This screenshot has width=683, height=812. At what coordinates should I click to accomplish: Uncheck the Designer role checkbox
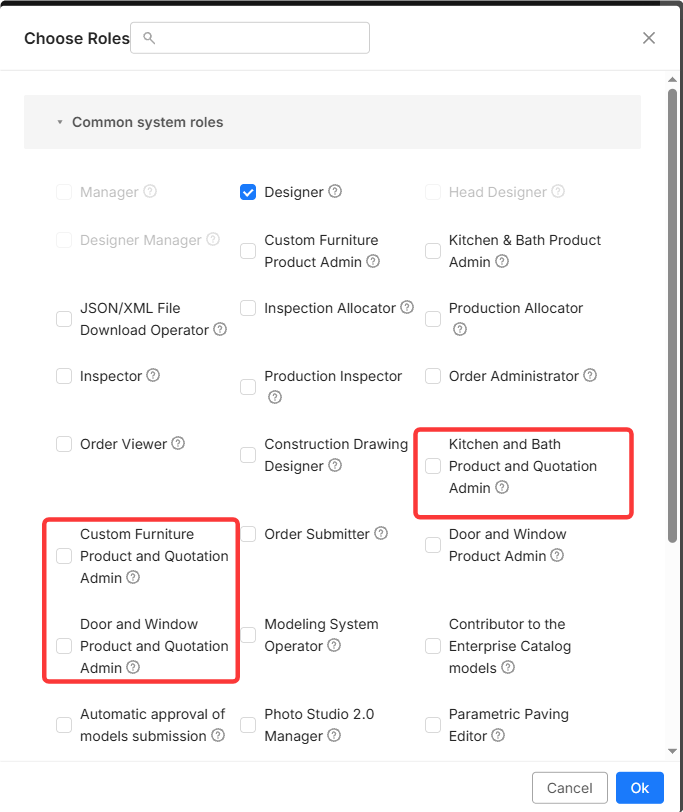248,192
